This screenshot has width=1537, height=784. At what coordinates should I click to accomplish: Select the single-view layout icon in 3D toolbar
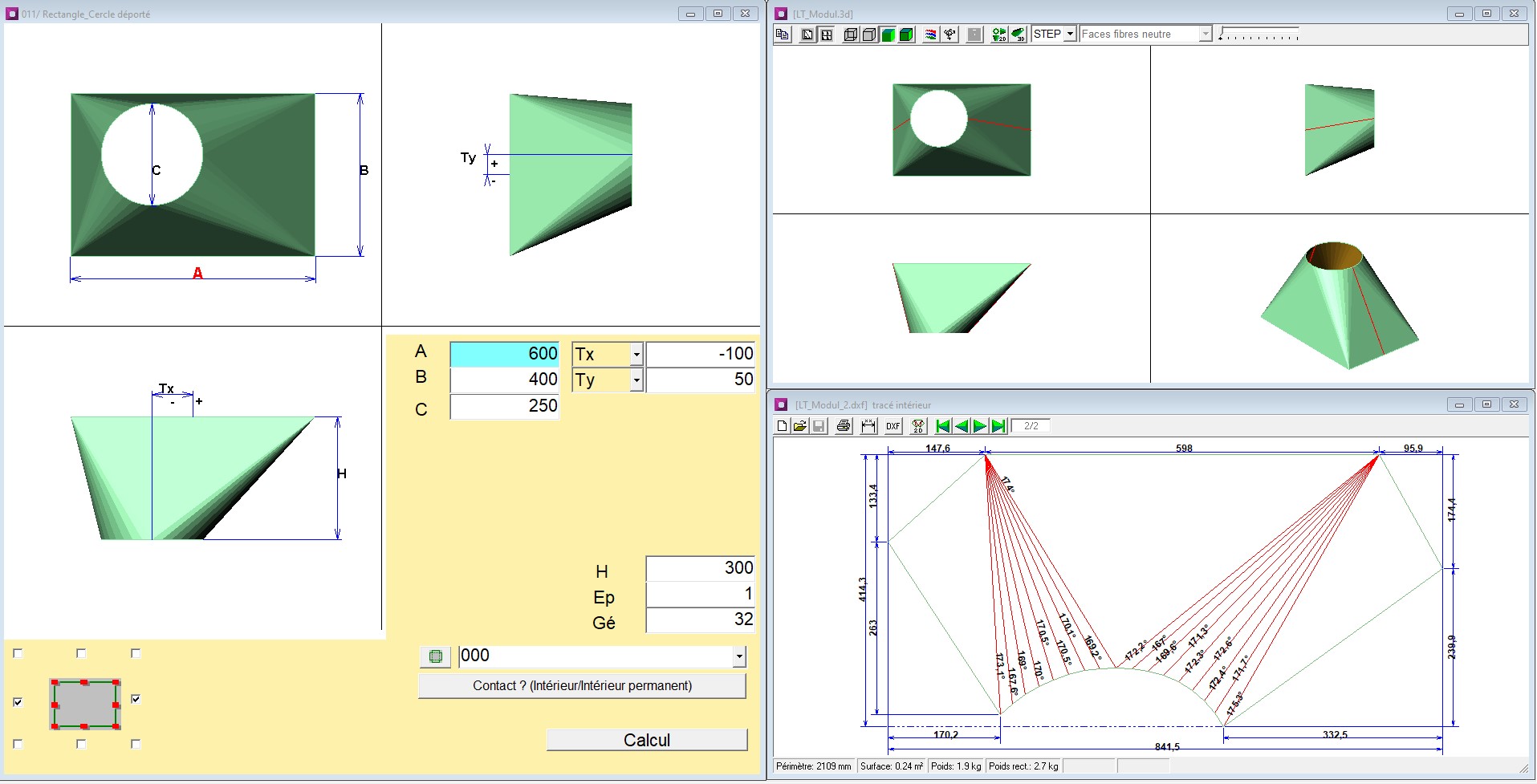[x=807, y=35]
